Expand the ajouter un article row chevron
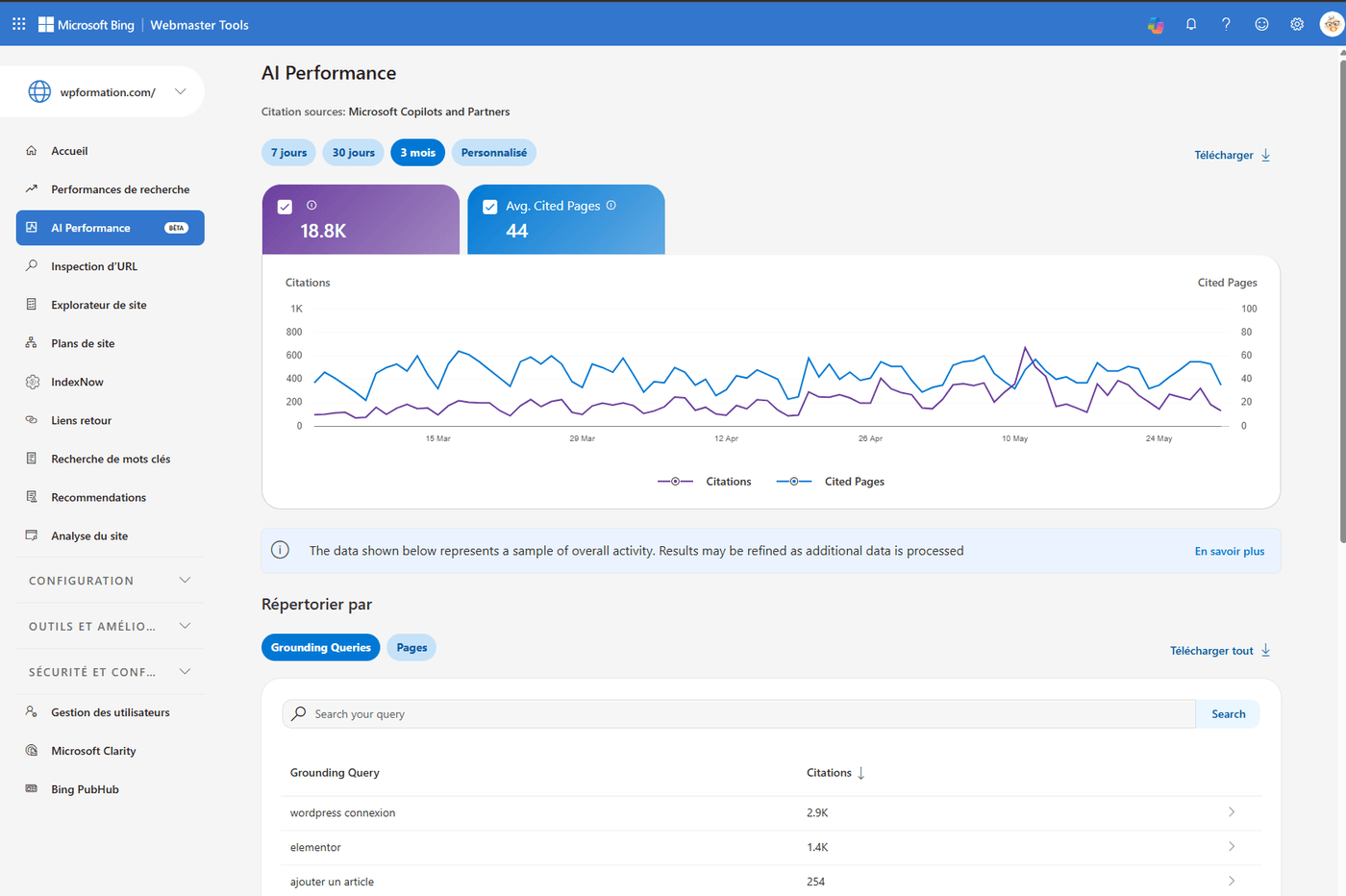Screen dimensions: 1346x896 tap(1232, 882)
